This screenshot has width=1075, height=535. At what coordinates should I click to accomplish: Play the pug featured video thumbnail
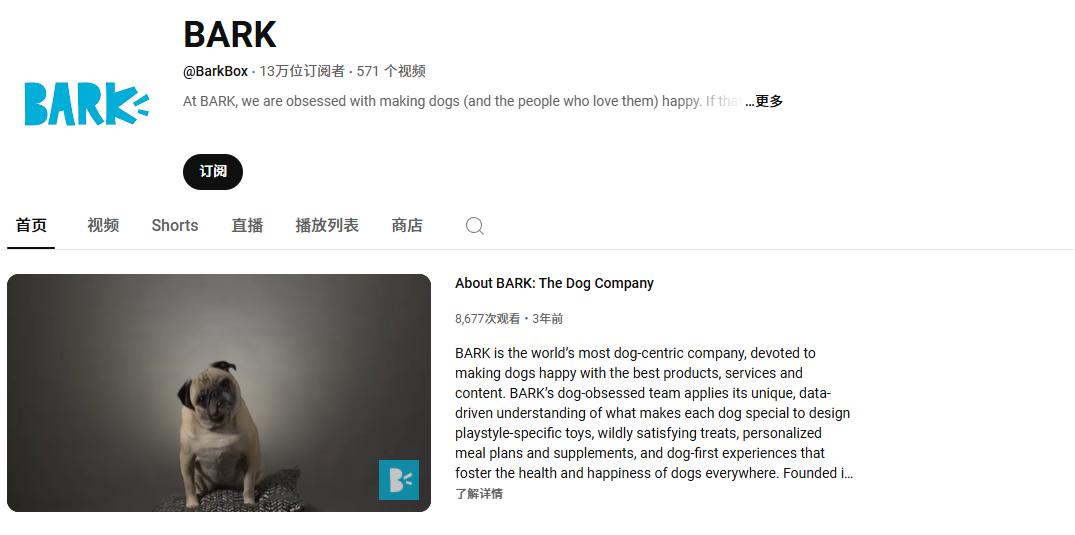tap(219, 393)
